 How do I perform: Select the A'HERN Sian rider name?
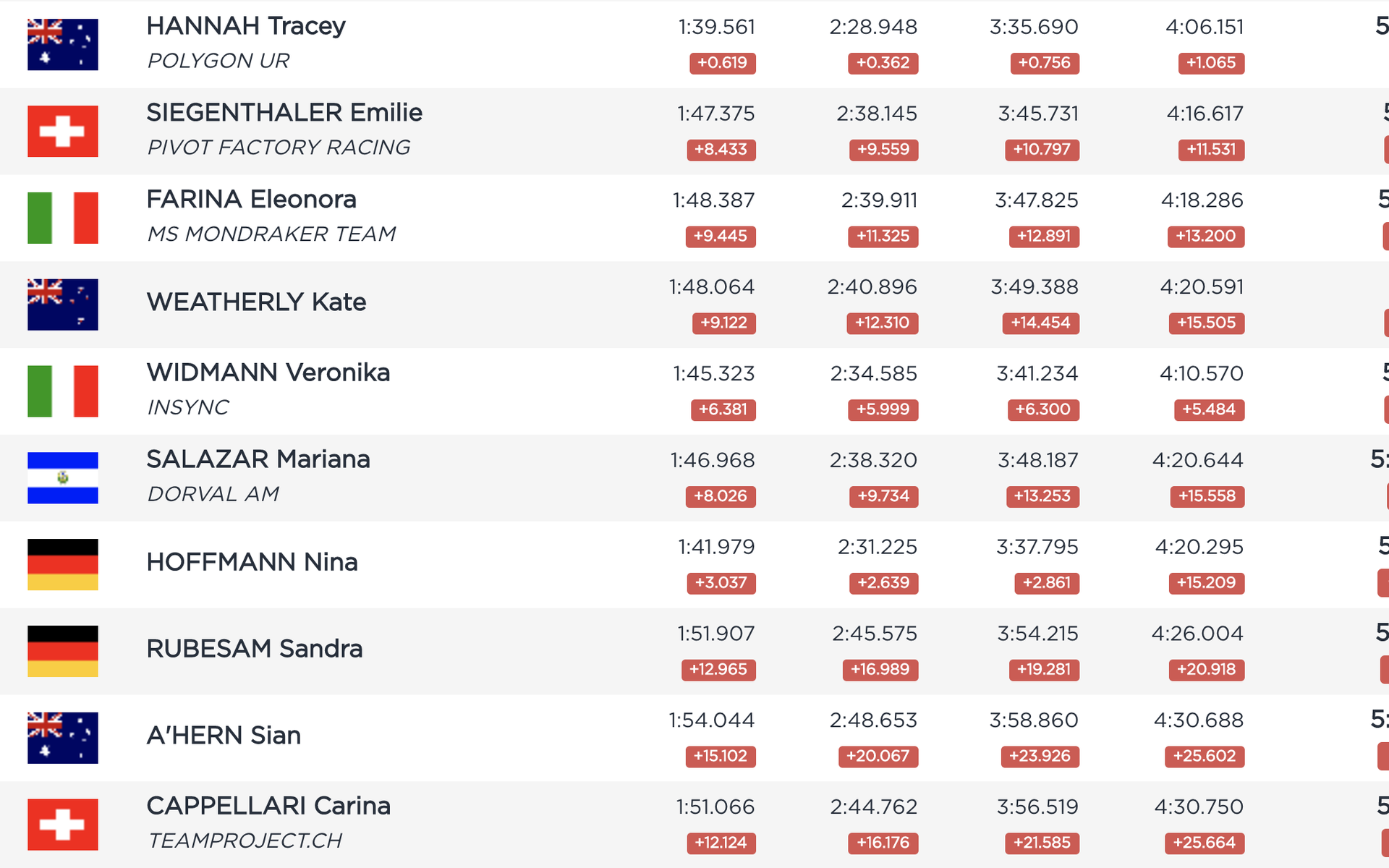(224, 736)
